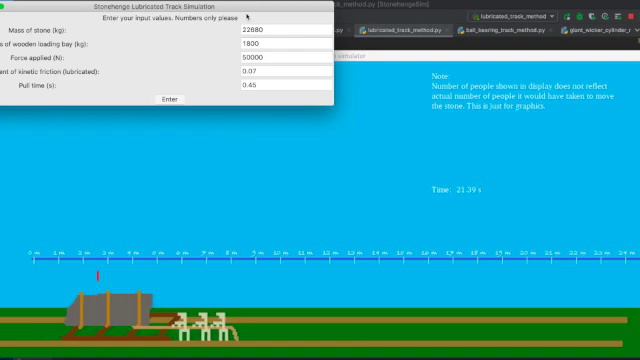Click the 'Time: 21.39 s' readout

click(x=456, y=190)
